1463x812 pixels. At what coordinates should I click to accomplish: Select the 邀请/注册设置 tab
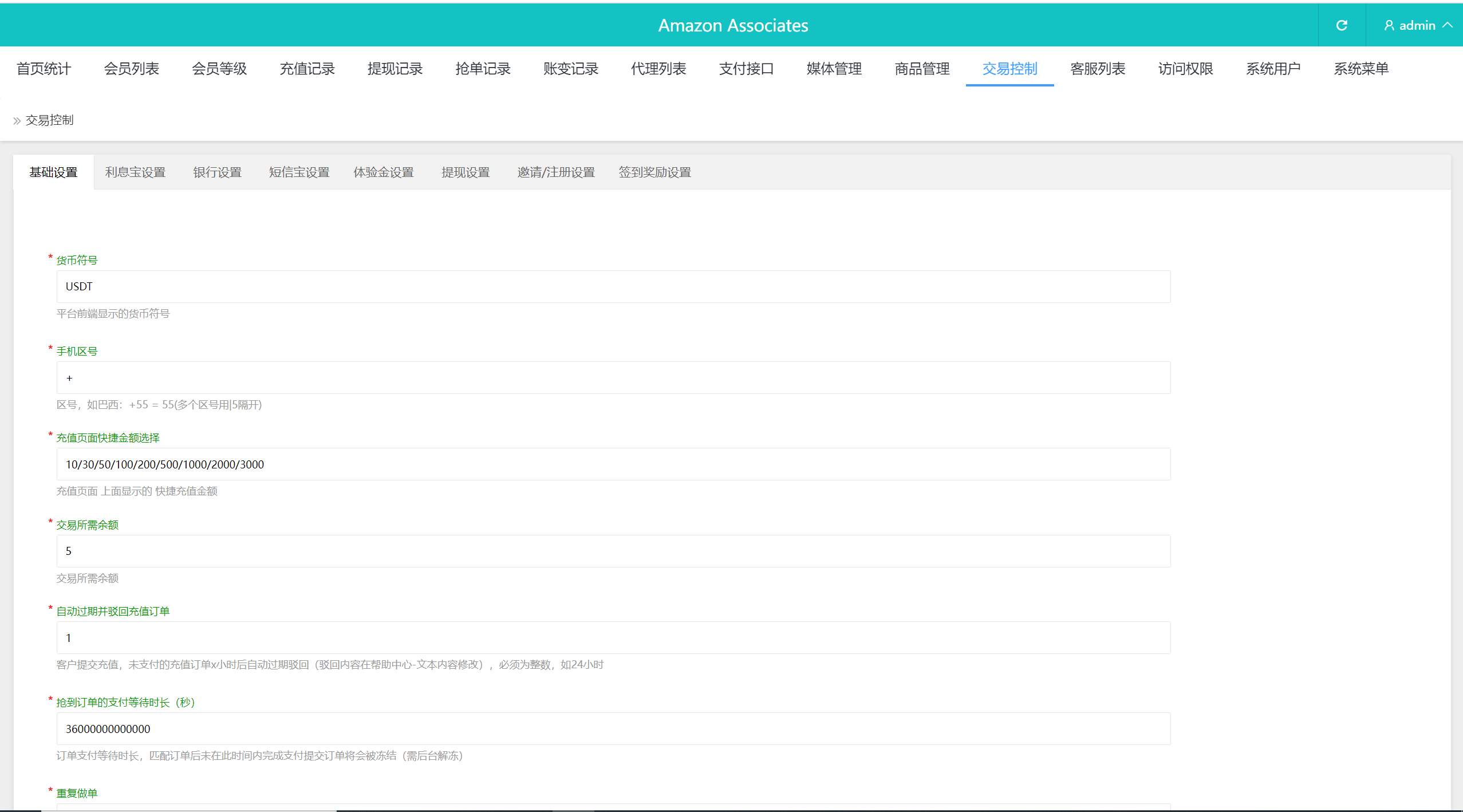(x=555, y=172)
